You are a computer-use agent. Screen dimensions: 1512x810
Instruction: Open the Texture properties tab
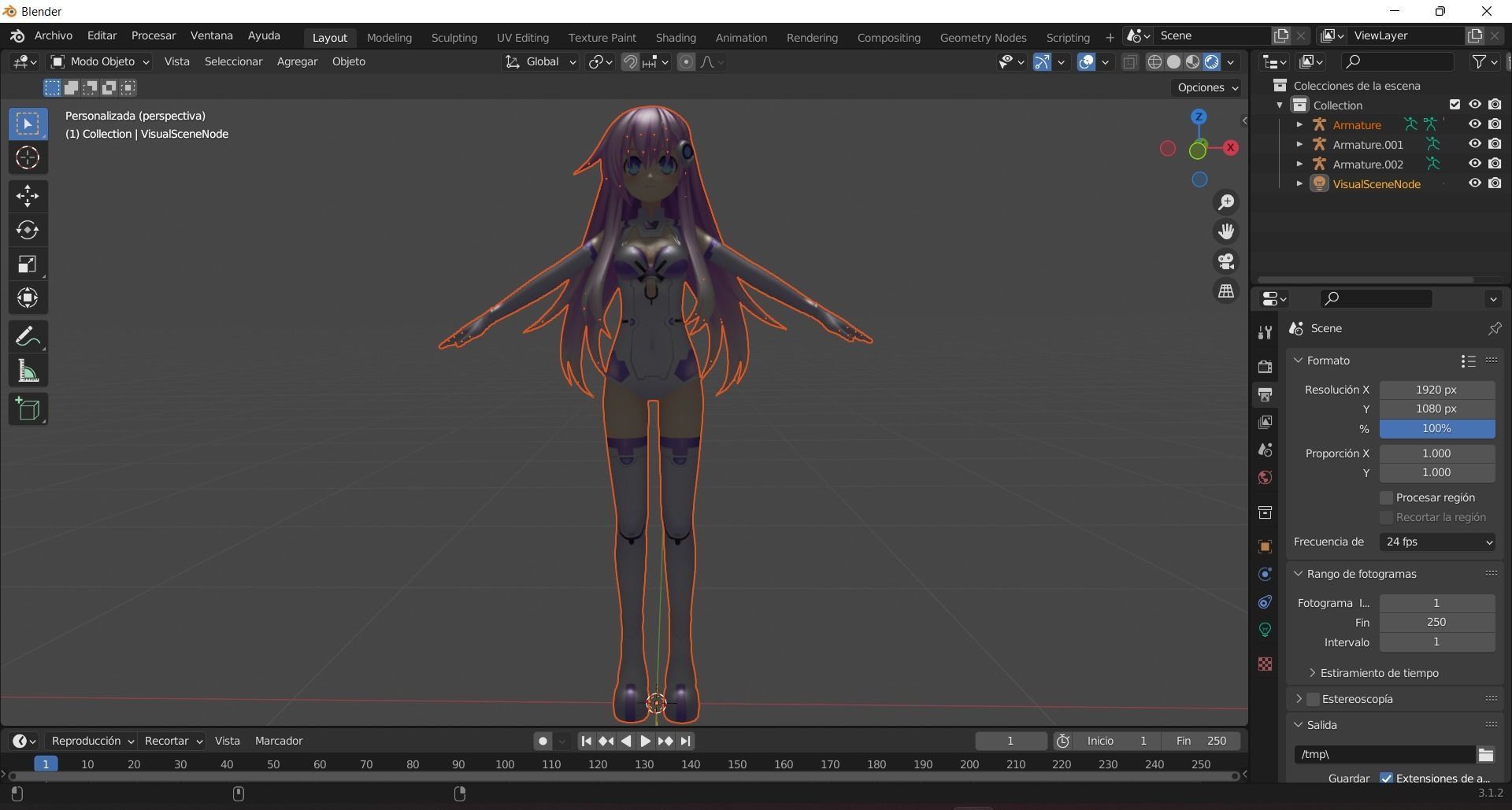click(1265, 664)
